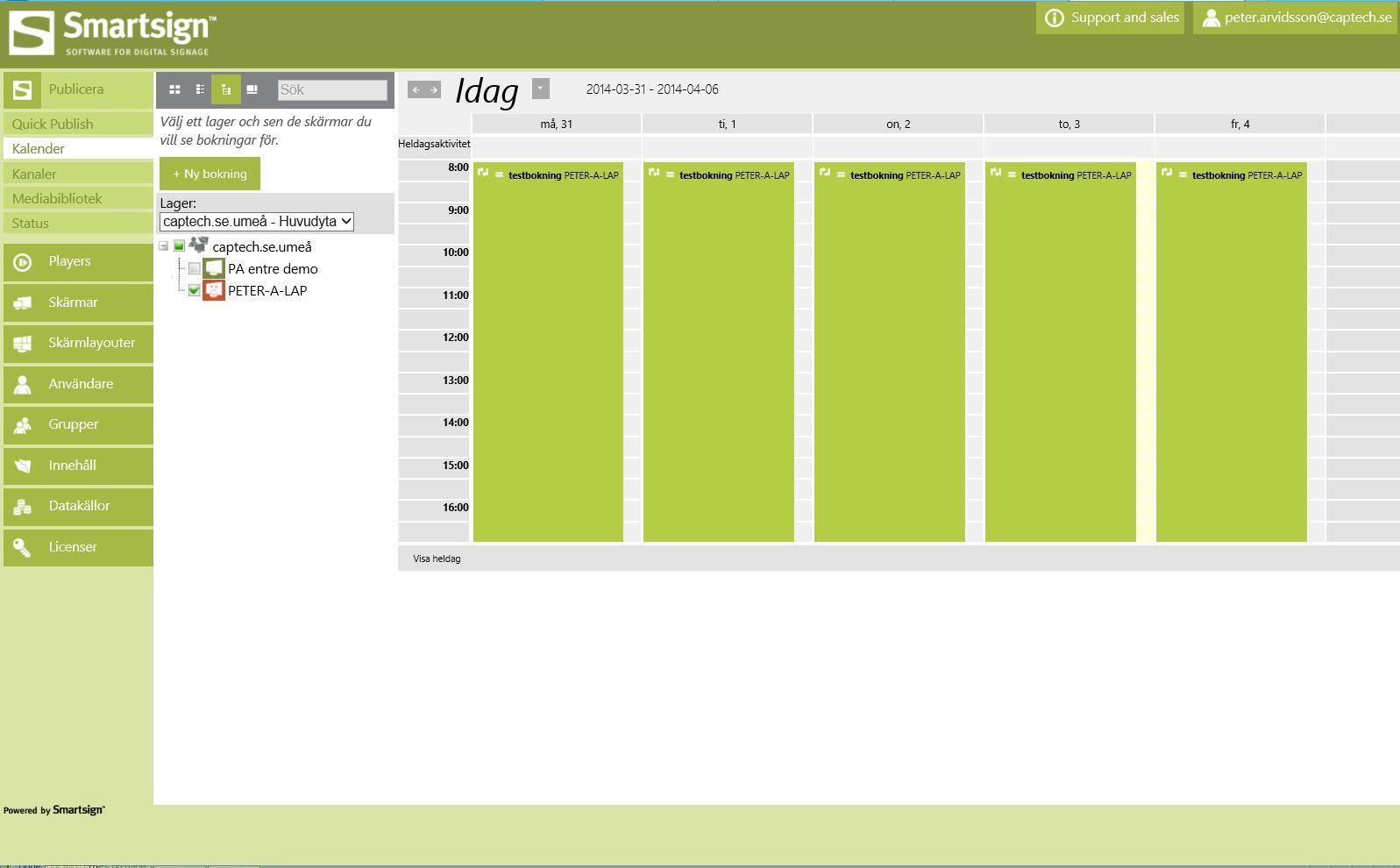Go to previous week arrow

point(416,90)
